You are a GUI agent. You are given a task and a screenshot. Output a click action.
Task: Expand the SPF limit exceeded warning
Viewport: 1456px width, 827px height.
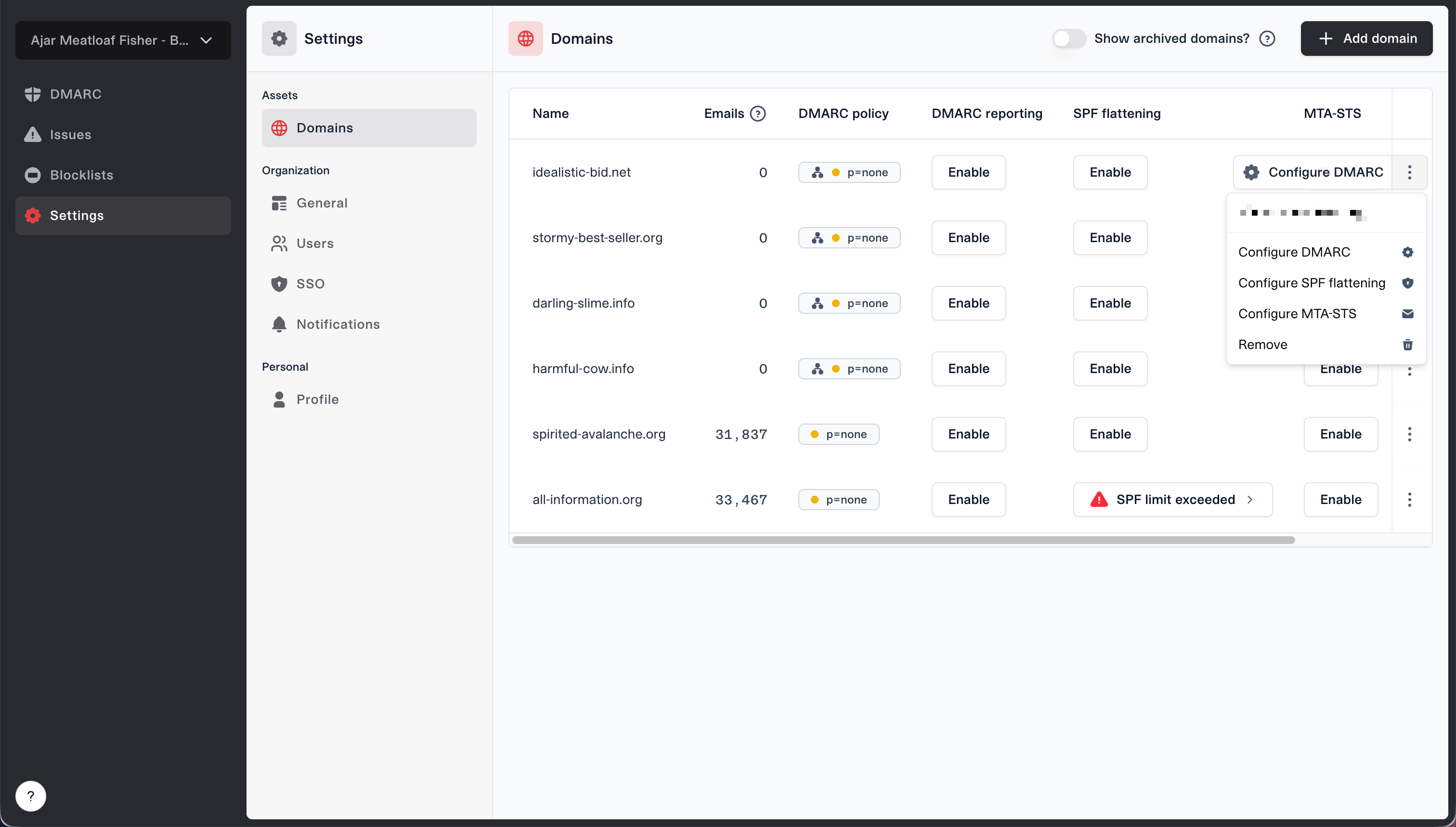click(1172, 500)
